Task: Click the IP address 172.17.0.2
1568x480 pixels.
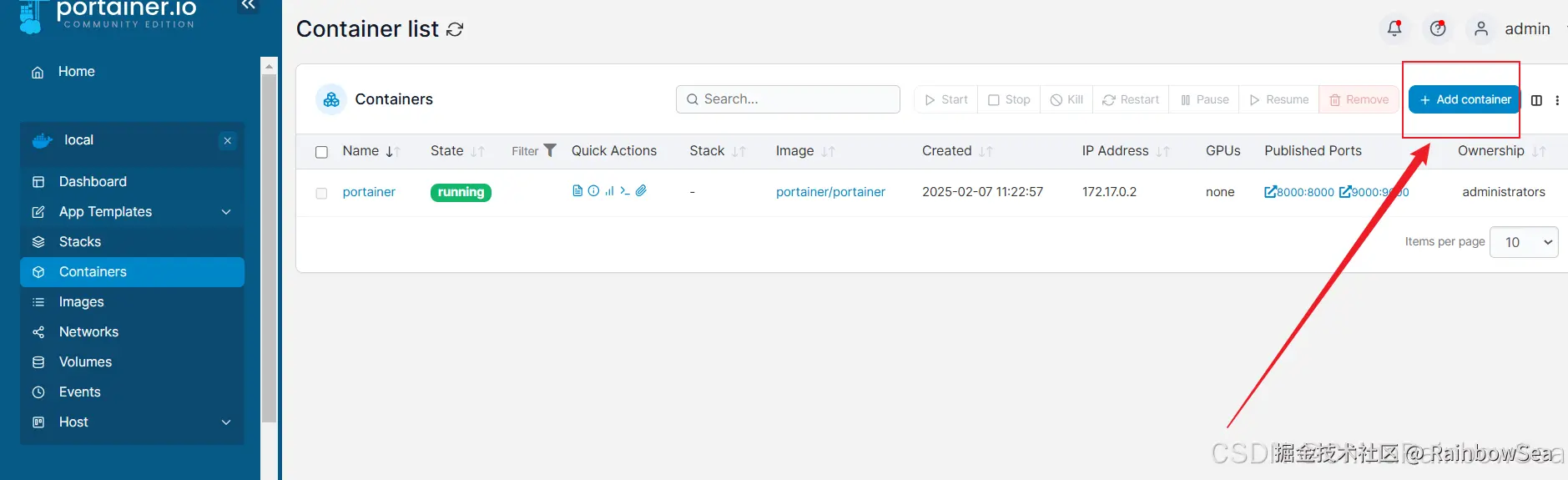Action: 1109,192
